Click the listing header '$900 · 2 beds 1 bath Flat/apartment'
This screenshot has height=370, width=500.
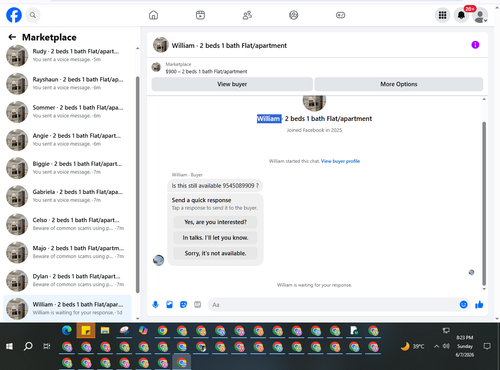[206, 71]
